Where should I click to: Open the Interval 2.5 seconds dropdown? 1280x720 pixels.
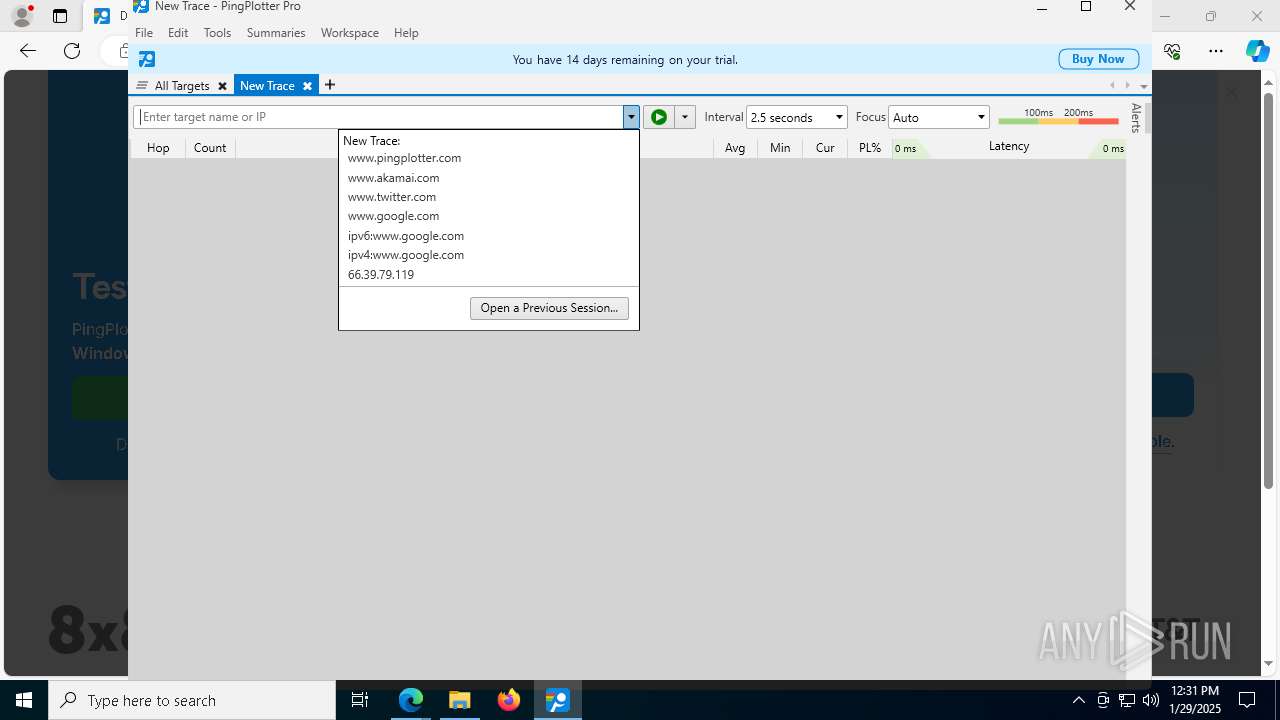(x=797, y=117)
